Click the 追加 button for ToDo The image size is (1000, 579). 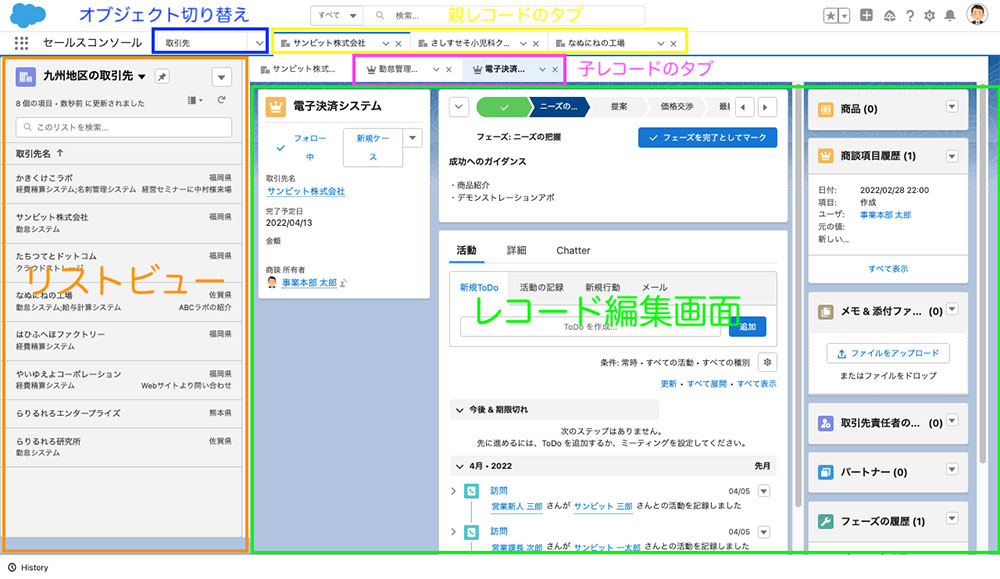747,326
